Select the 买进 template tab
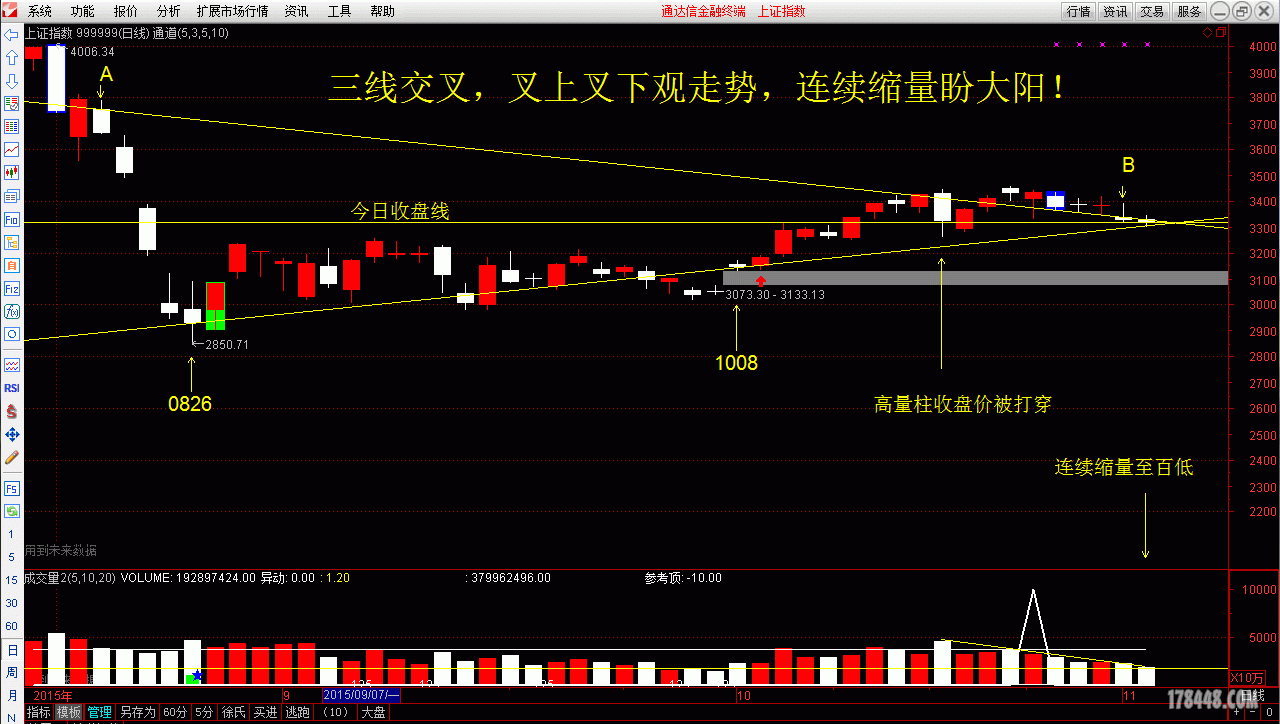Screen dimensions: 1280x724 [x=265, y=713]
